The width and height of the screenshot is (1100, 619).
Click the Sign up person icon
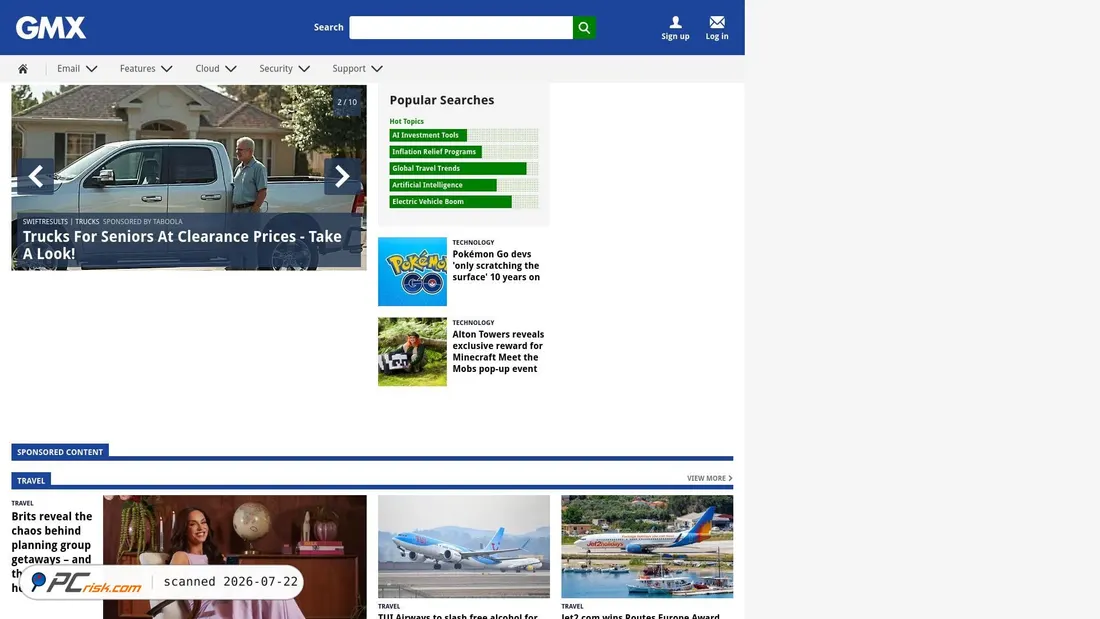pos(675,22)
